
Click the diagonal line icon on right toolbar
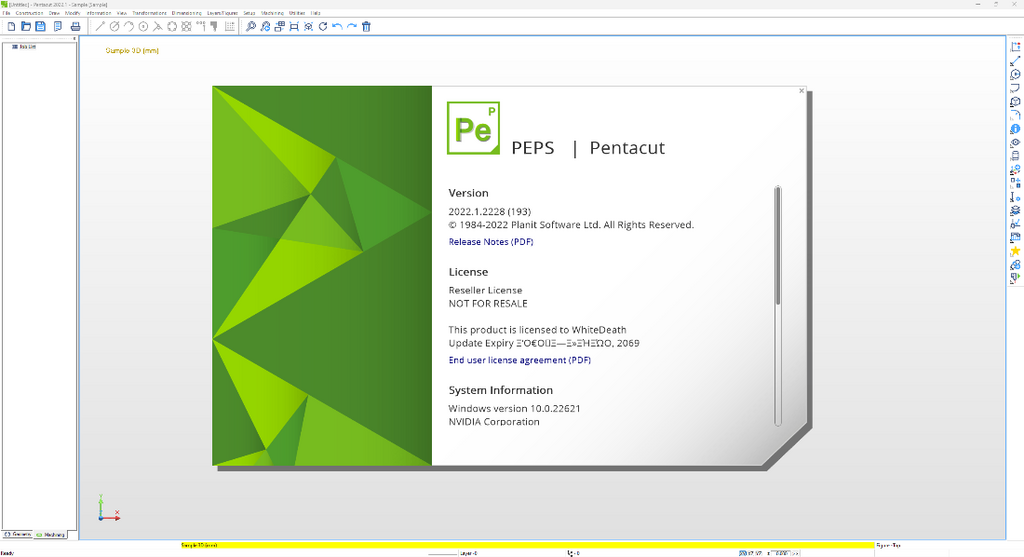1015,61
